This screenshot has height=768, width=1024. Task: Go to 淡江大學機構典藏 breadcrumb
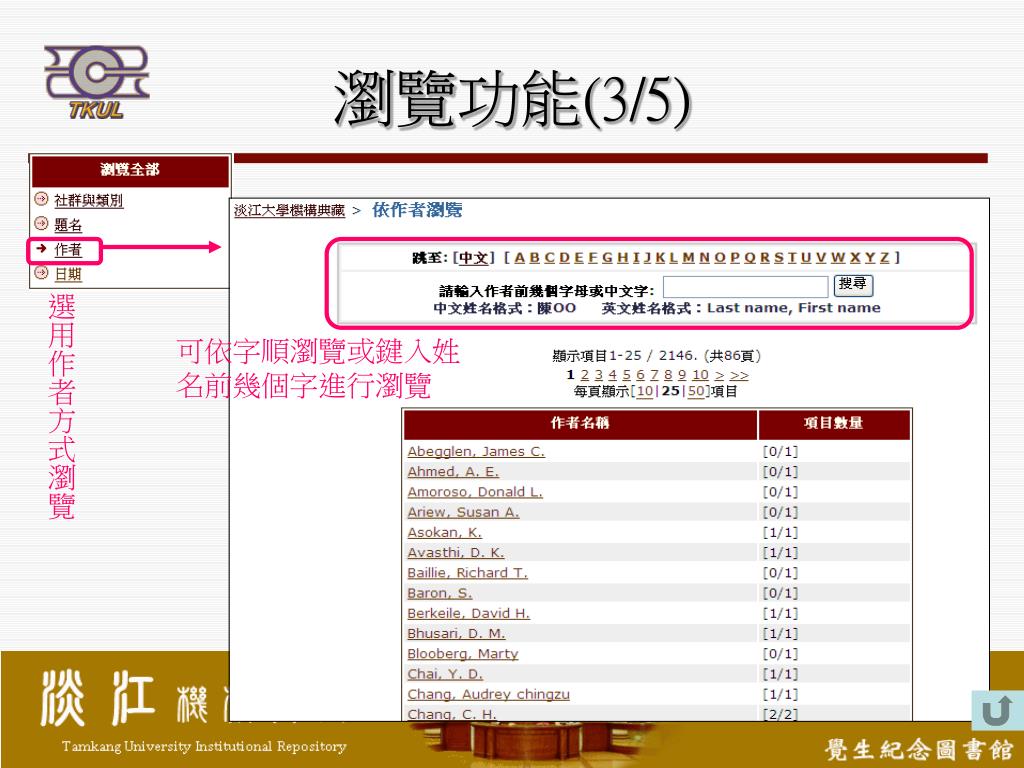coord(289,210)
